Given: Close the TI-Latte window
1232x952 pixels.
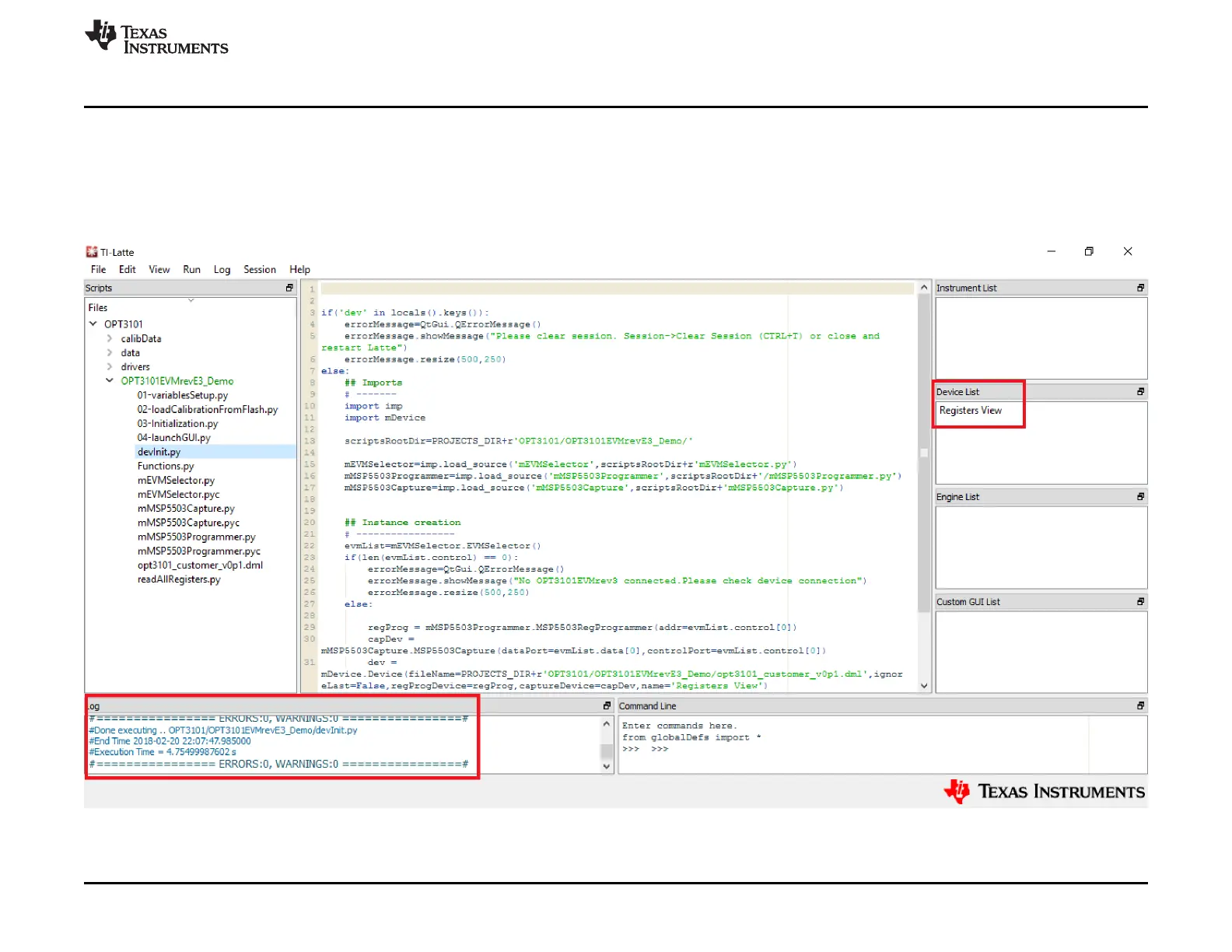Looking at the screenshot, I should pyautogui.click(x=1128, y=251).
